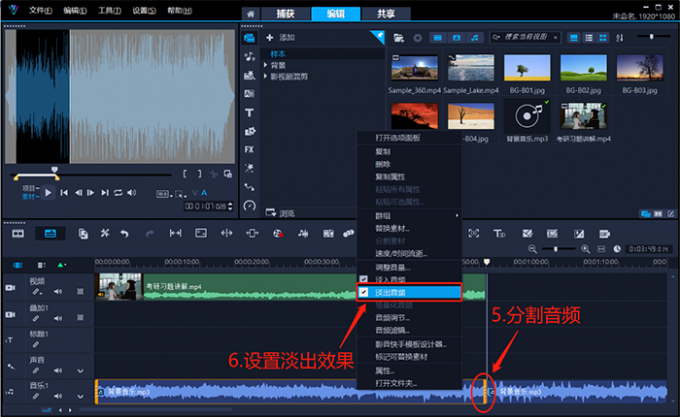Image resolution: width=680 pixels, height=417 pixels.
Task: Uncheck 淡入音频 fade-in option
Action: (363, 279)
